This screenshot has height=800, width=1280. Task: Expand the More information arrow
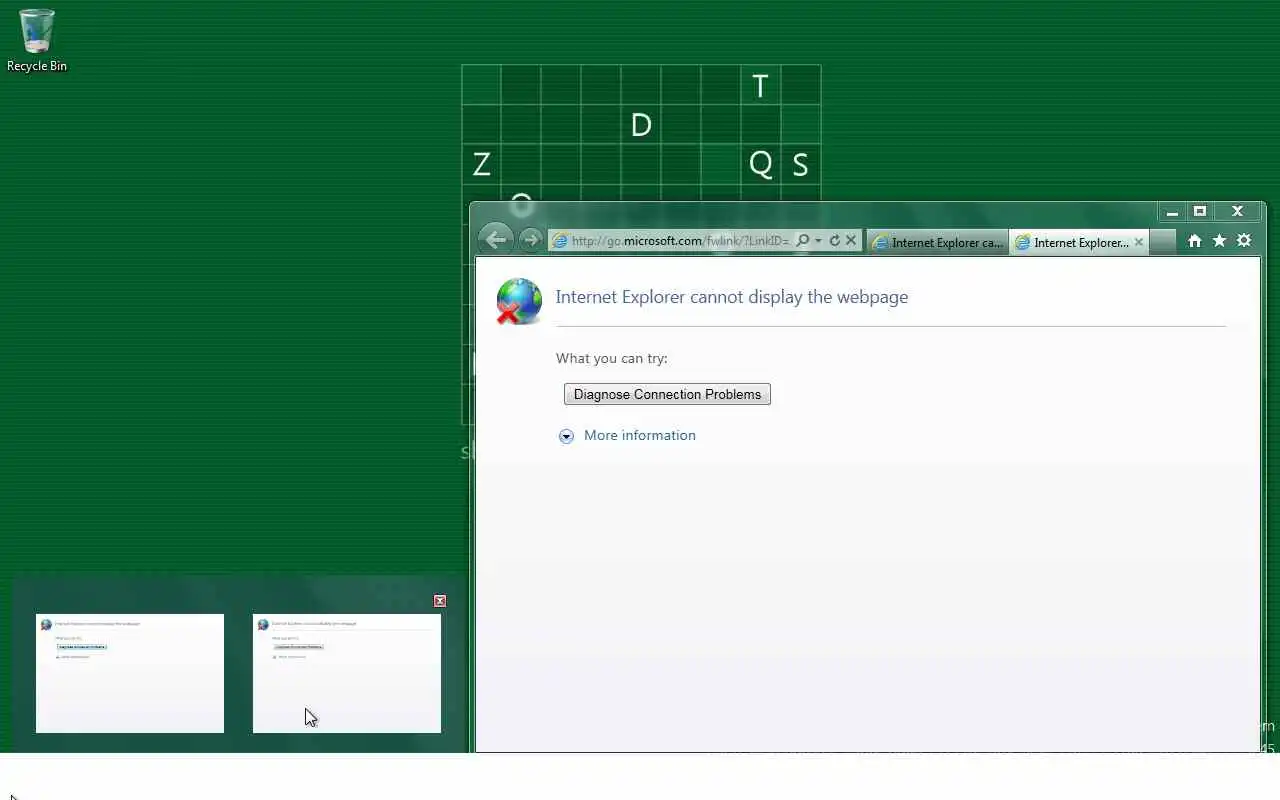click(566, 436)
